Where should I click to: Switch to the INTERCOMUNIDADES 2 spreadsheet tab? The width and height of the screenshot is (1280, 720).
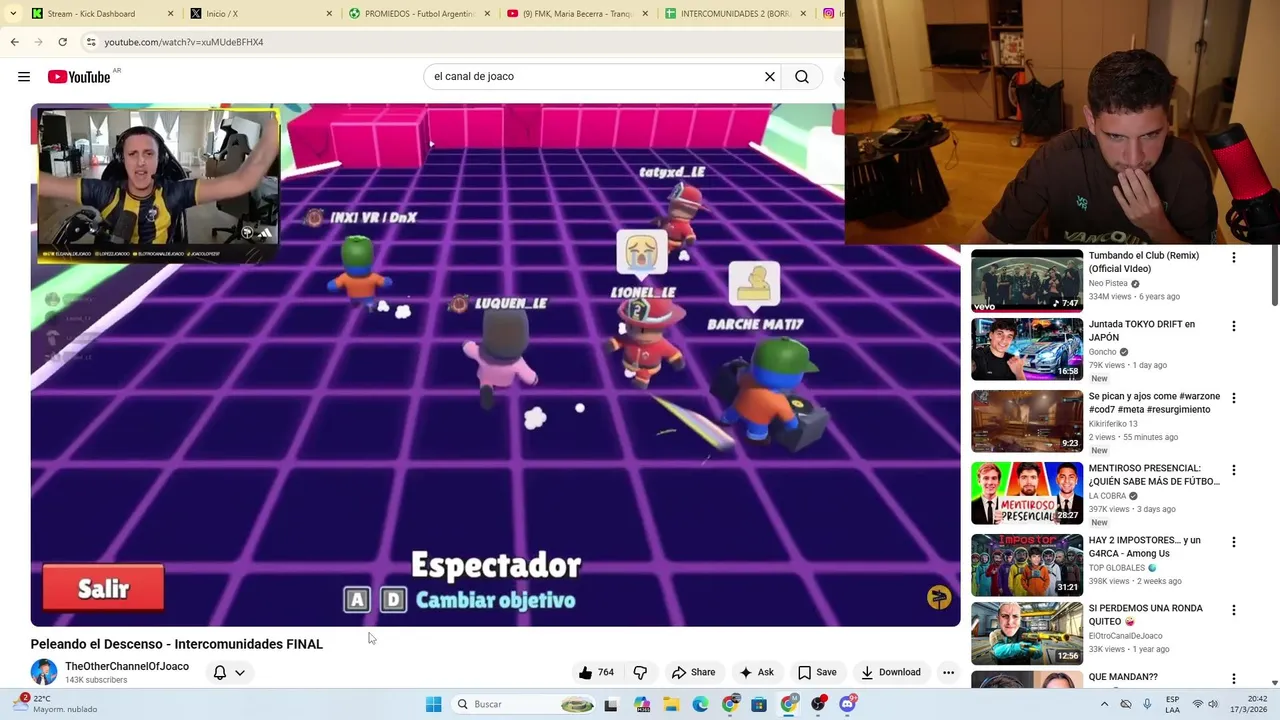734,14
